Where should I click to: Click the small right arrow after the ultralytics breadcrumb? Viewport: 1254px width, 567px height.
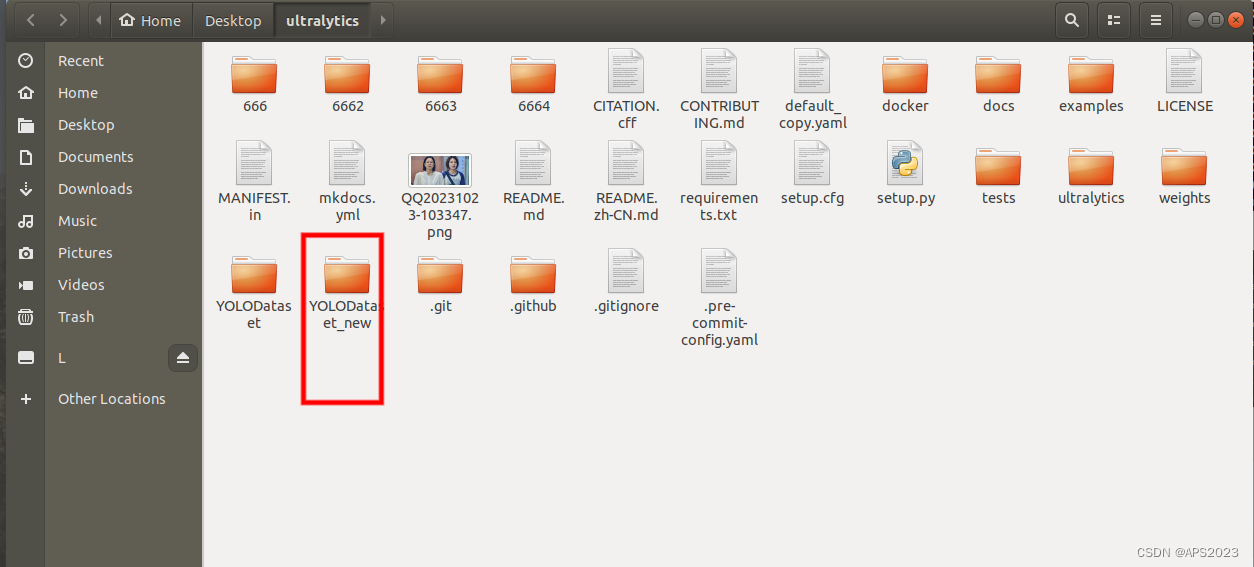point(382,20)
